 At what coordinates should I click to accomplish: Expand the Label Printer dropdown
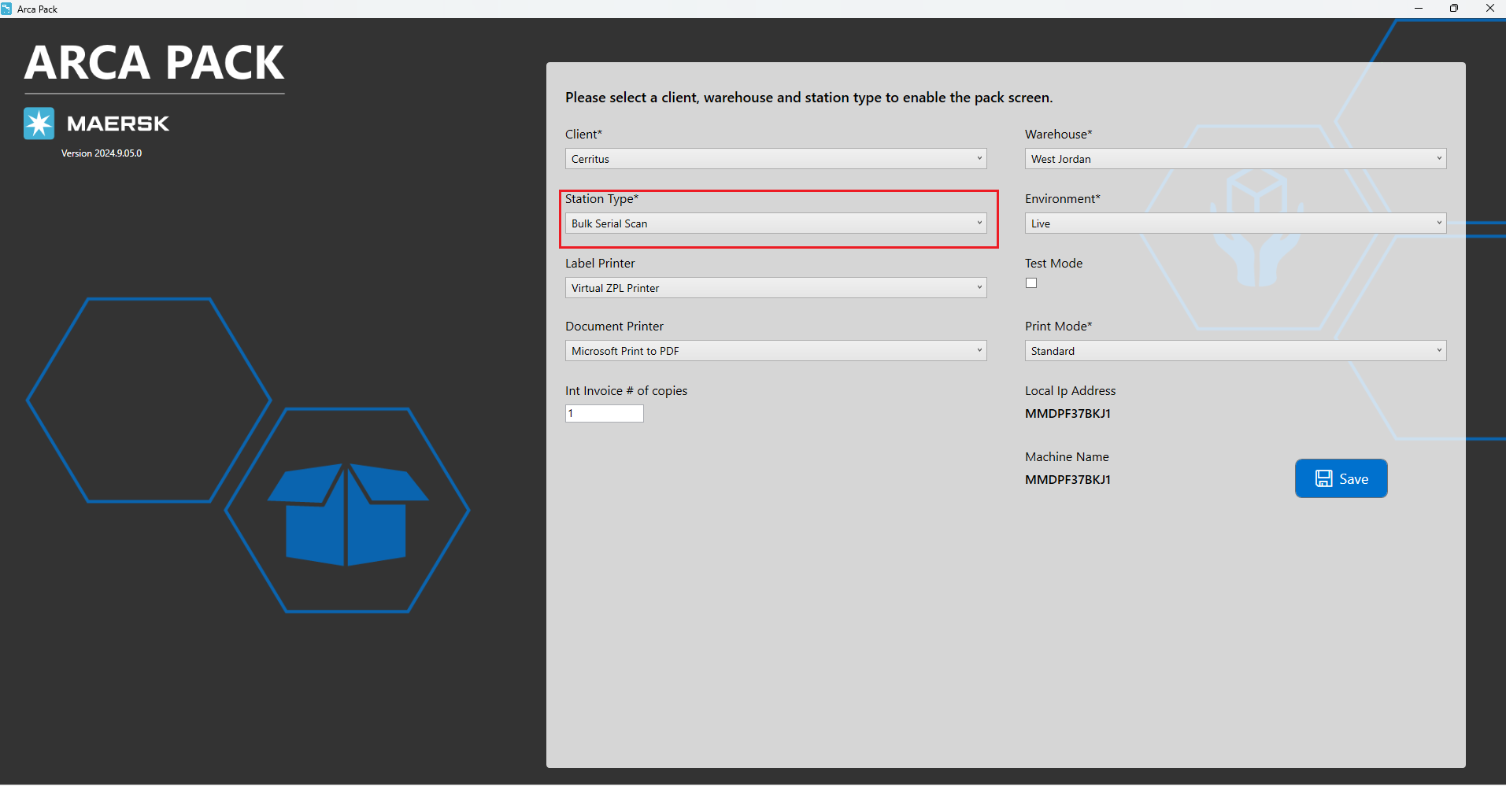point(775,288)
